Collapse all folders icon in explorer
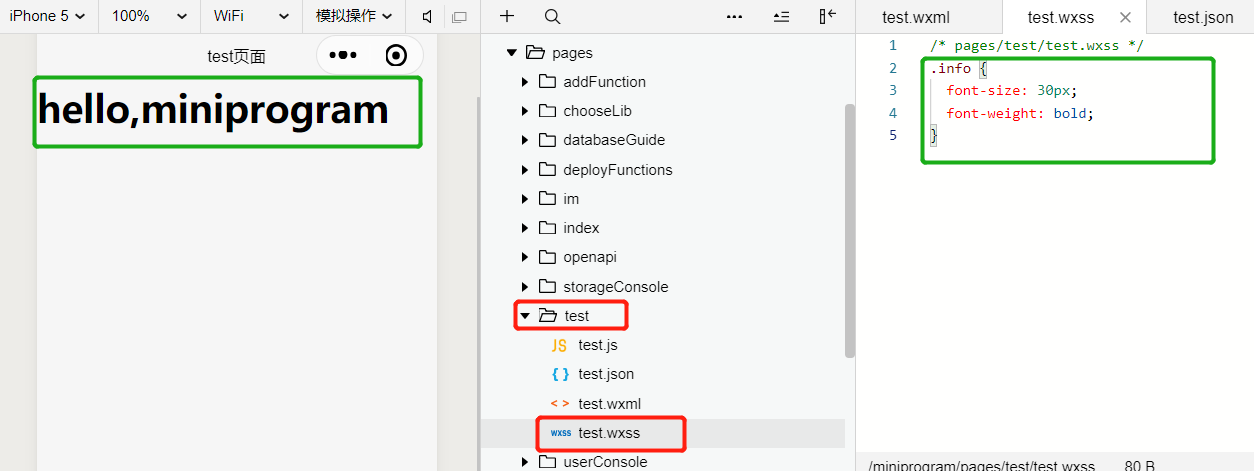The height and width of the screenshot is (471, 1254). coord(782,16)
